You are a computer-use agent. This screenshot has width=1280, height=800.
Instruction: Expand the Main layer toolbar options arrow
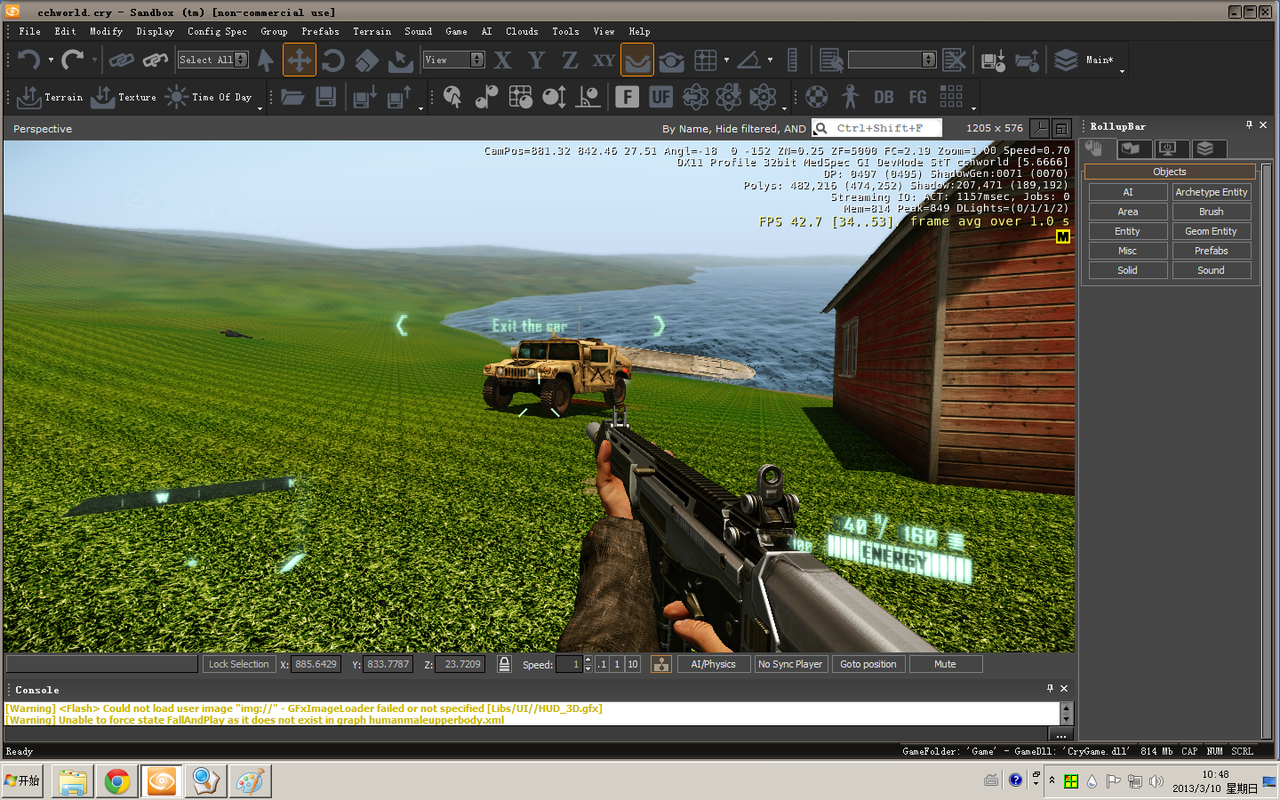coord(1122,71)
